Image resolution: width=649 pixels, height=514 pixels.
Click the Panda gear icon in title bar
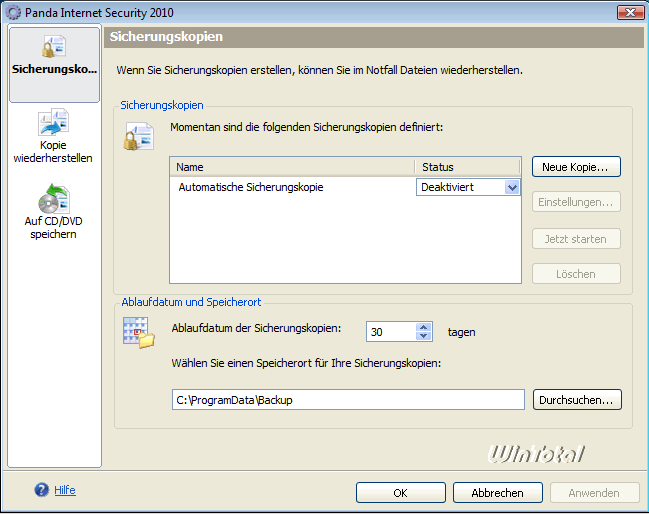coord(13,12)
